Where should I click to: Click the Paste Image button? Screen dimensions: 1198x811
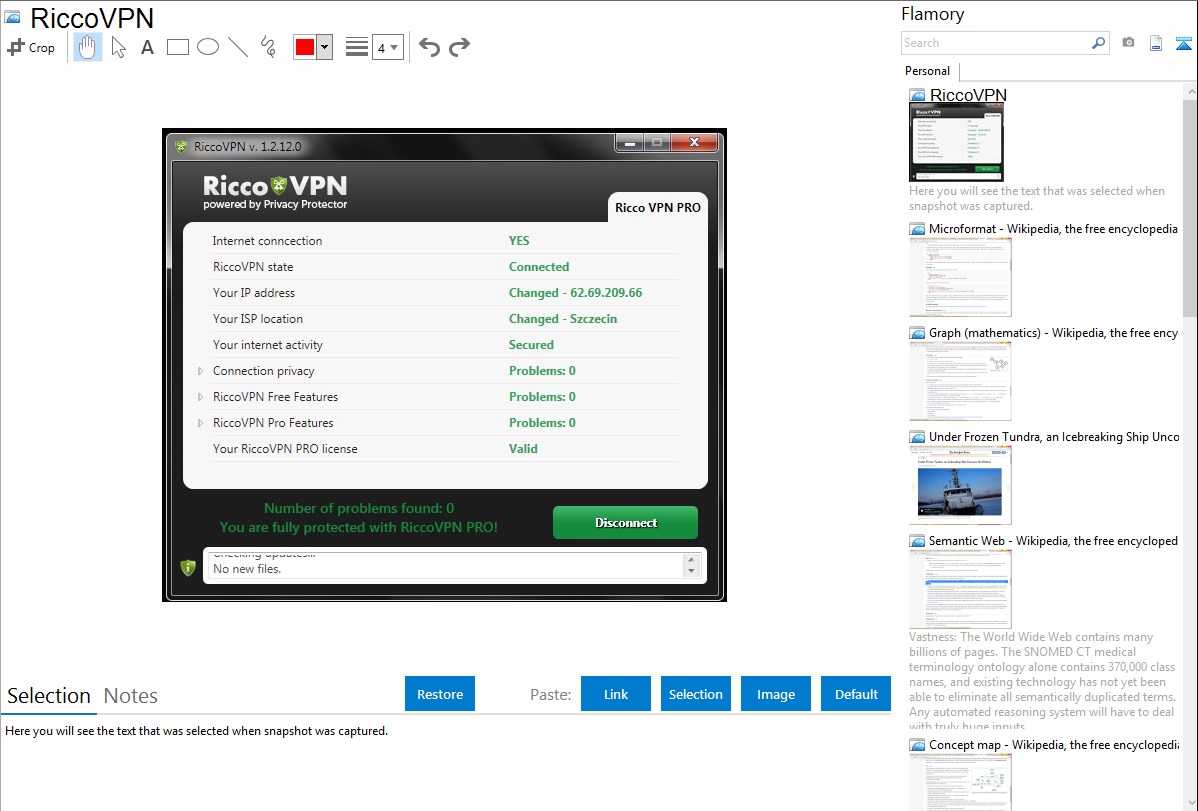pos(775,694)
